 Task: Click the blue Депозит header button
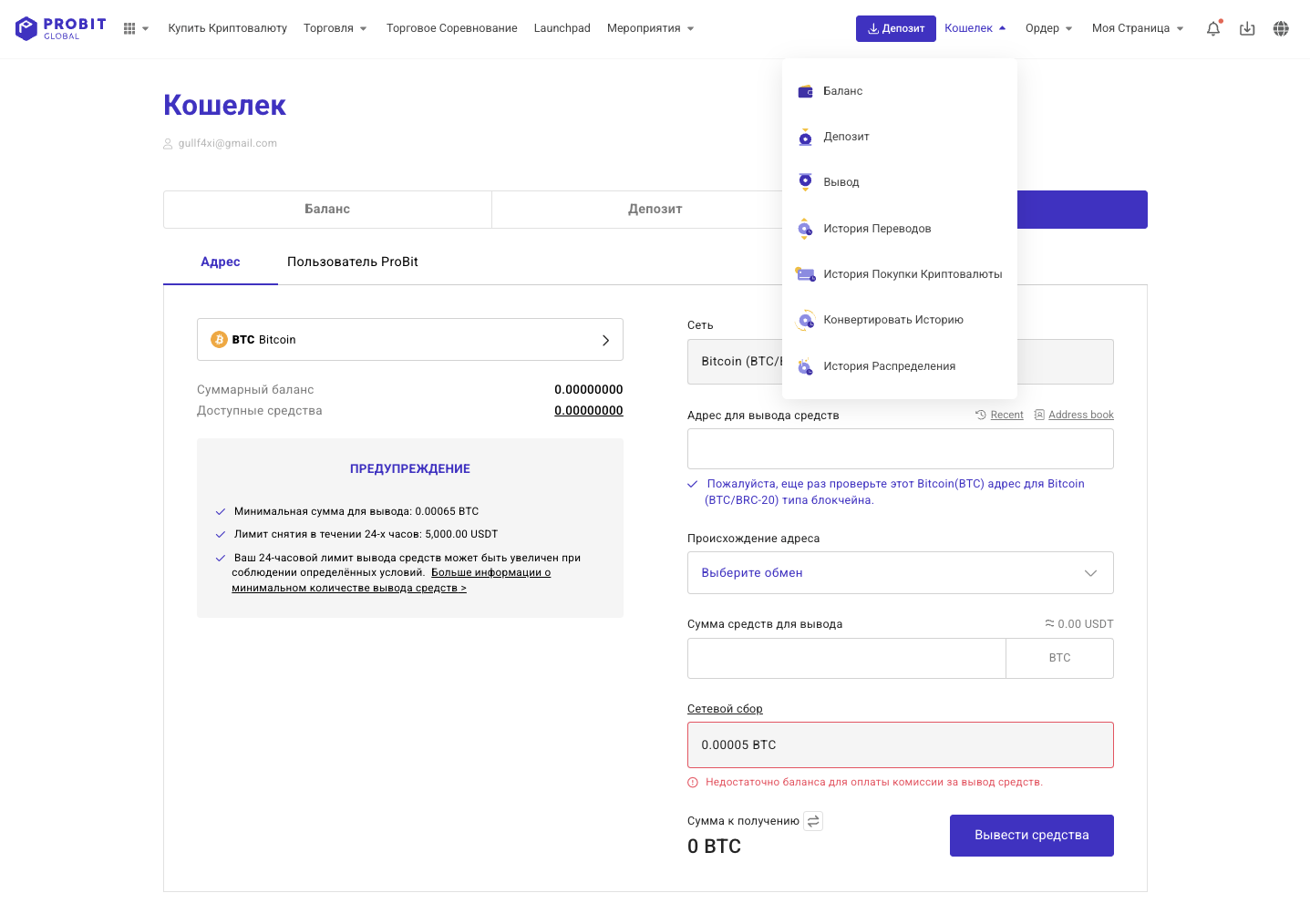895,28
